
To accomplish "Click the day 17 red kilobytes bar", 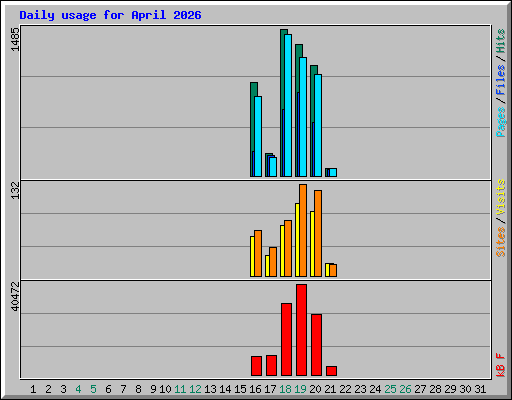I will click(x=271, y=366).
